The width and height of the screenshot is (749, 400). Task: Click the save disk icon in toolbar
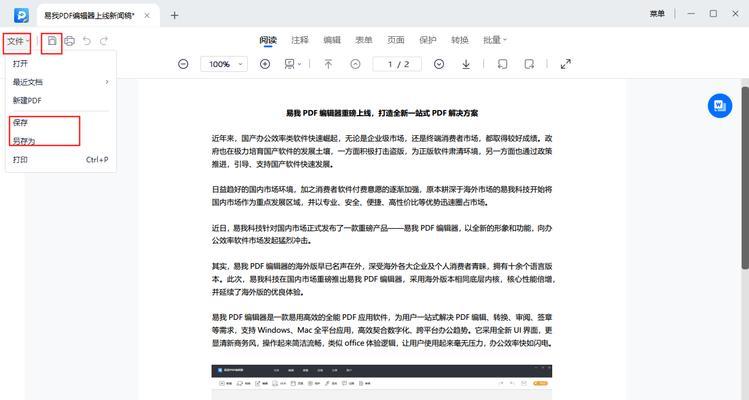tap(52, 41)
